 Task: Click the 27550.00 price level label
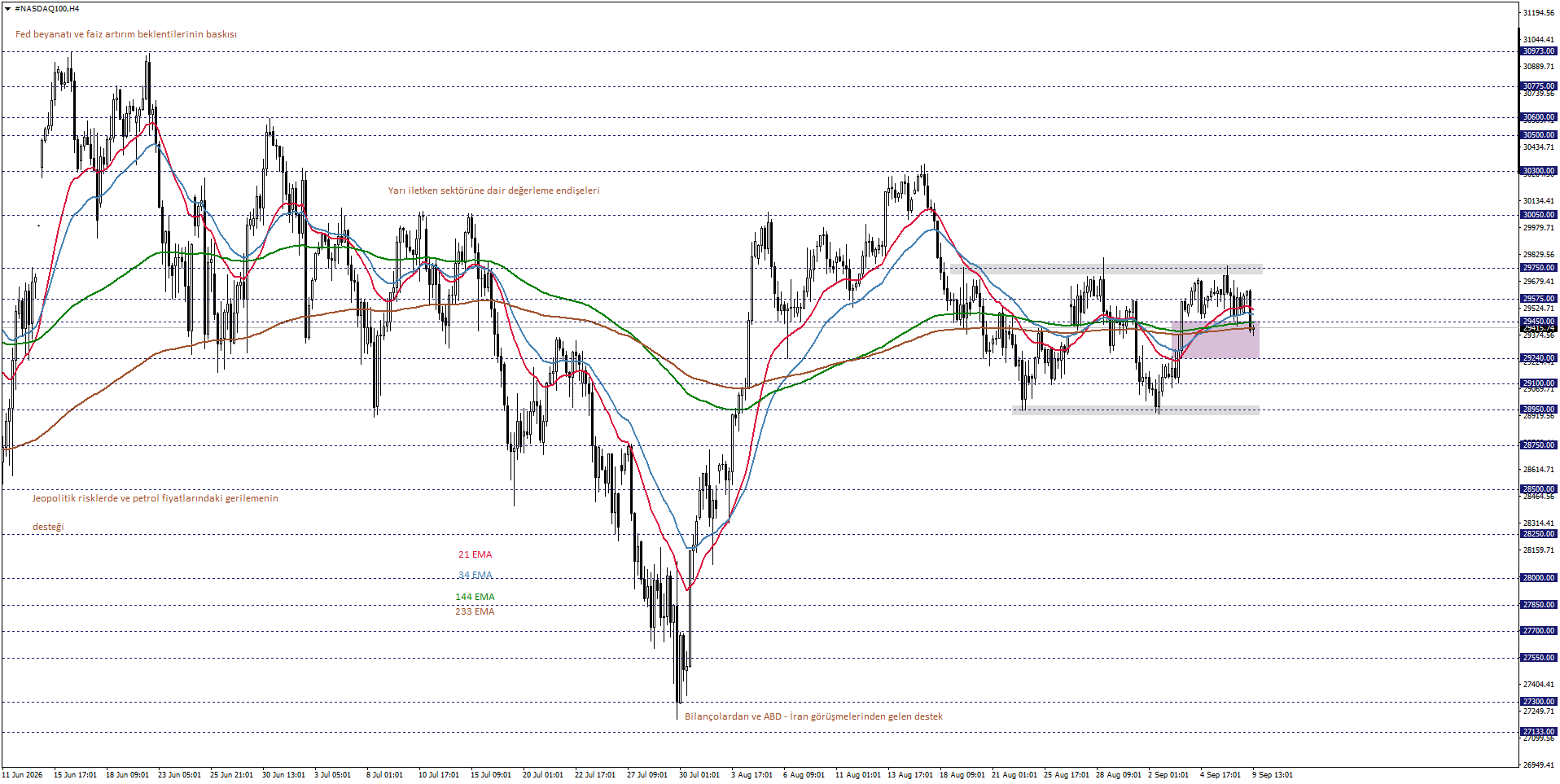(x=1539, y=658)
